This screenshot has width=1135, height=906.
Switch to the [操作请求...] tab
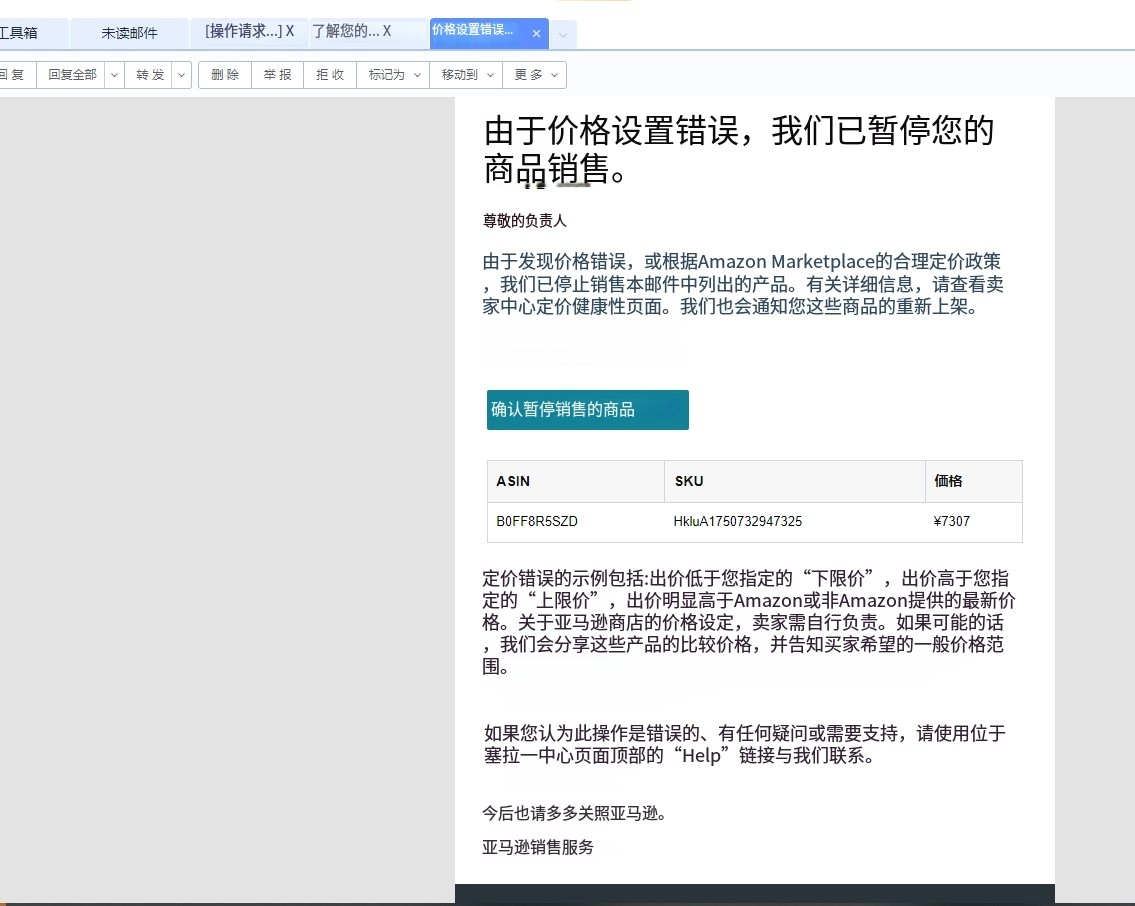(x=242, y=31)
